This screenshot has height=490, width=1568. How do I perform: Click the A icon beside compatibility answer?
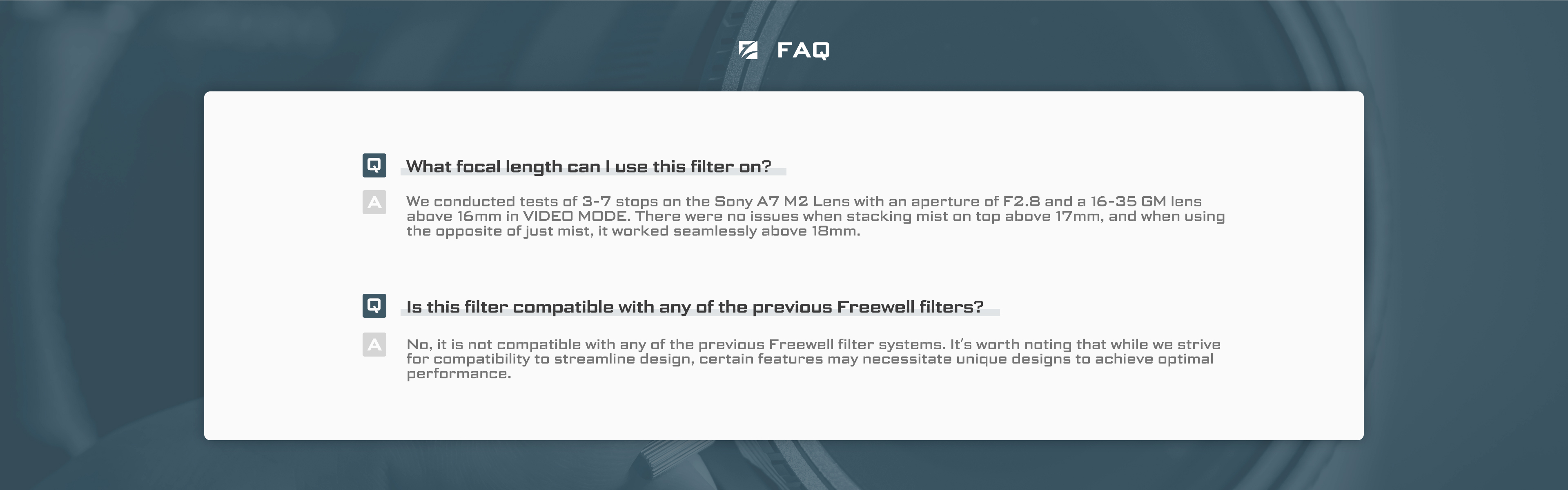click(374, 345)
